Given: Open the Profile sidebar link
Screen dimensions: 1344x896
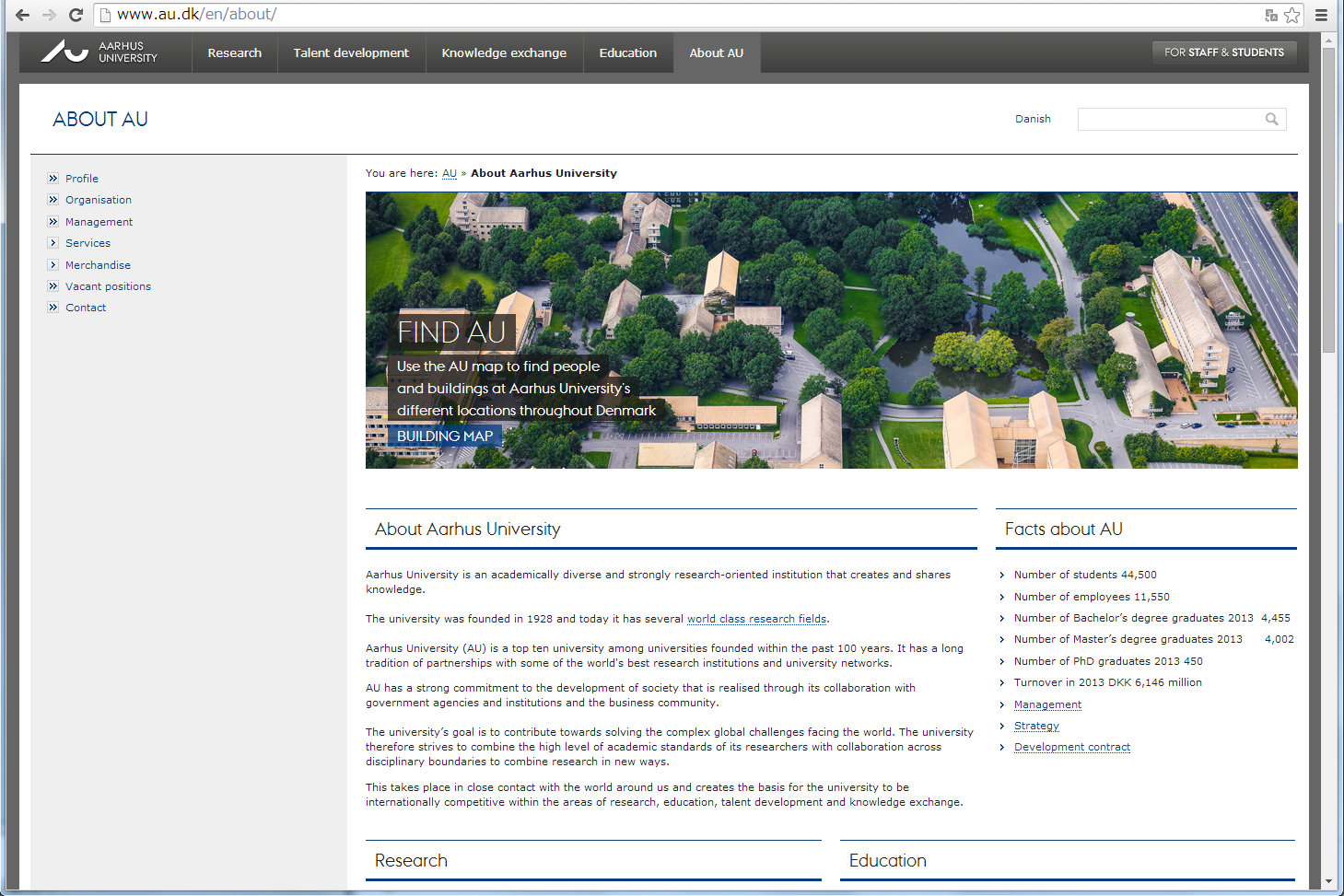Looking at the screenshot, I should (x=82, y=179).
